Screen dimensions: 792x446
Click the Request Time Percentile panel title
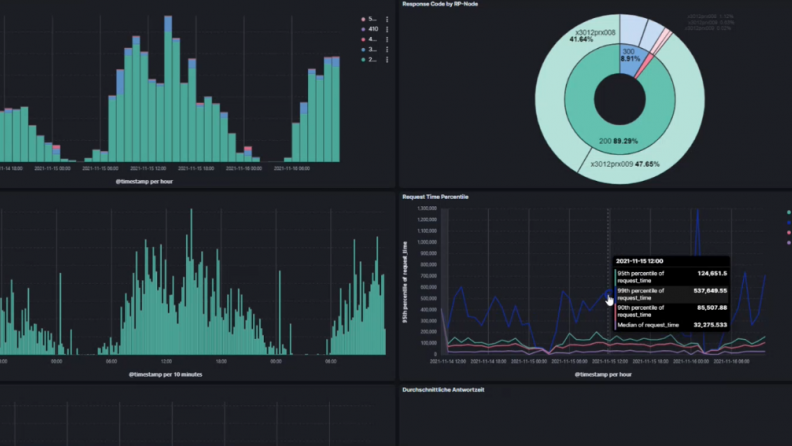pyautogui.click(x=435, y=197)
